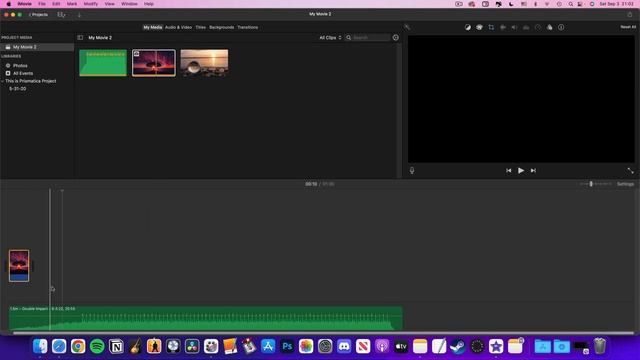
Task: Skip to the previous clip
Action: [509, 171]
